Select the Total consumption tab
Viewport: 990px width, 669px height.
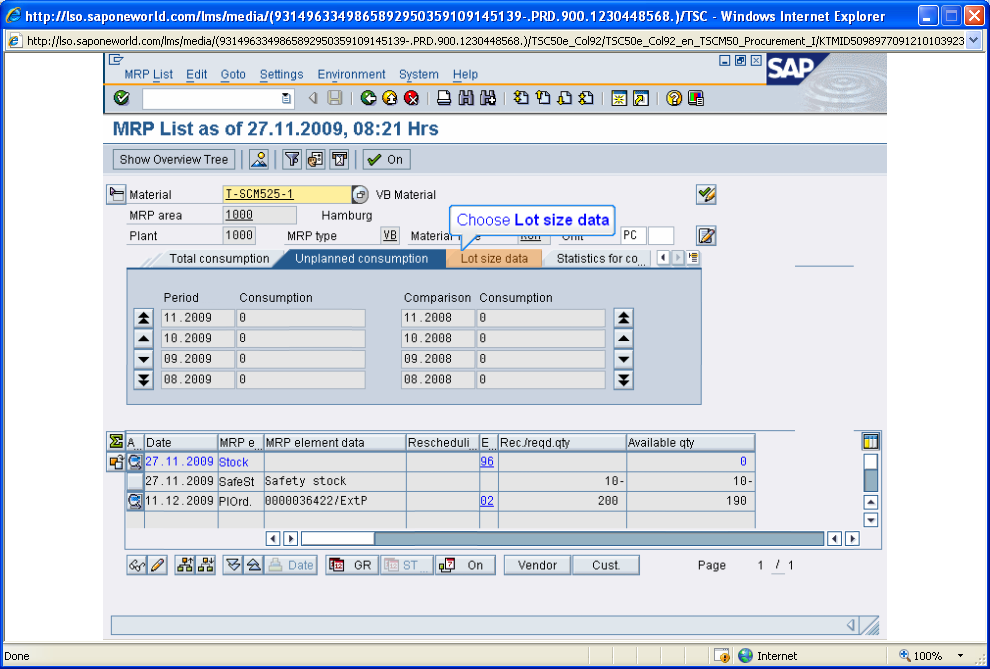tap(218, 259)
